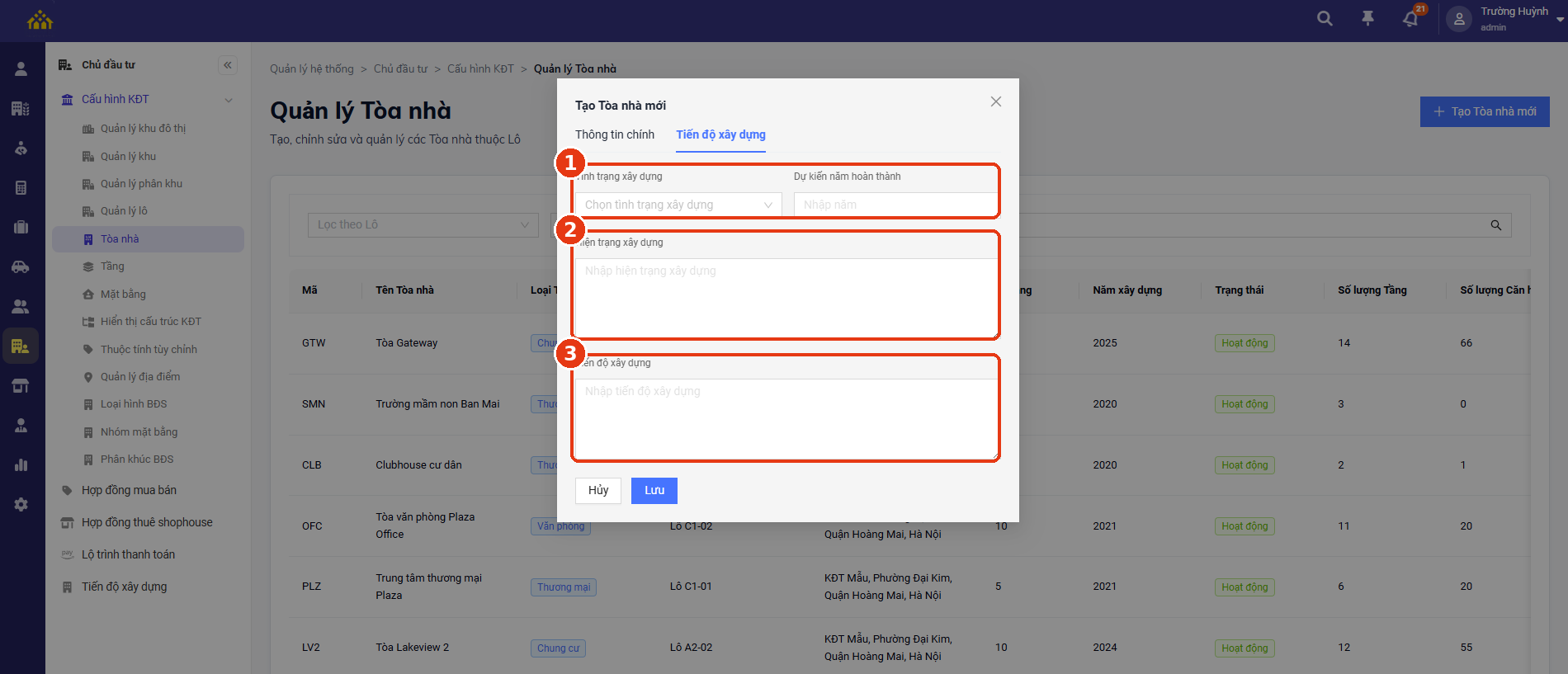Click the home logo icon
This screenshot has height=674, width=1568.
pyautogui.click(x=40, y=20)
